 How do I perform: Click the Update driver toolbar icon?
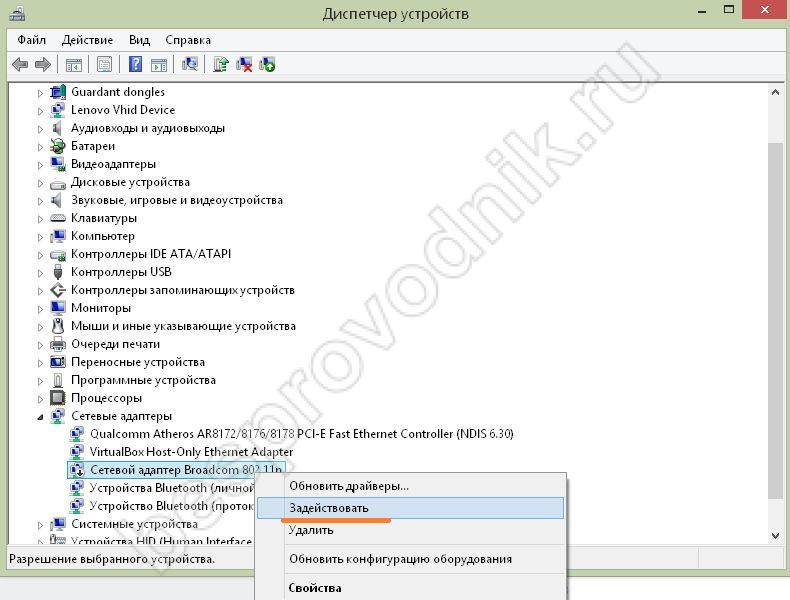click(221, 64)
